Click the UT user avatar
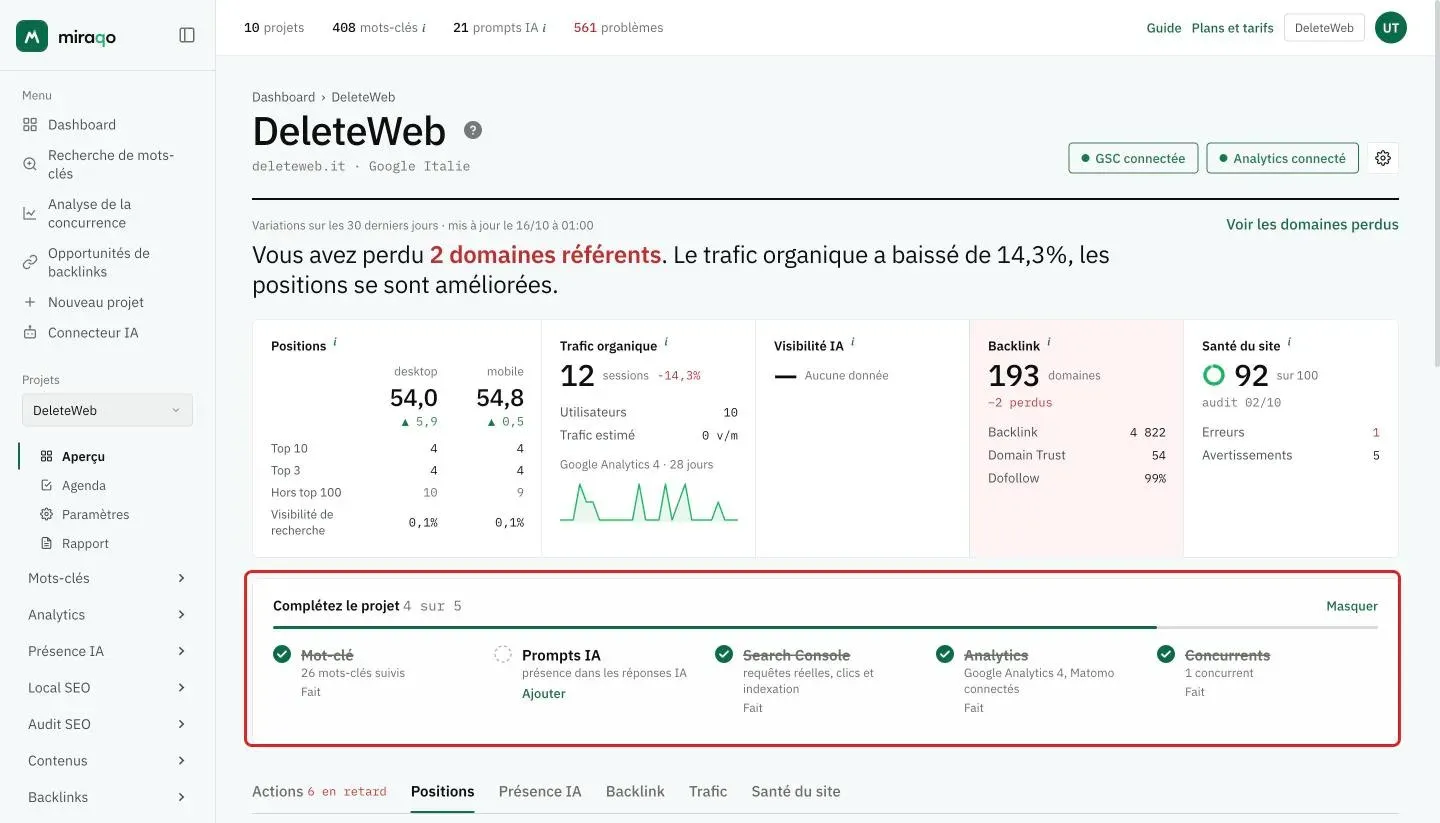Image resolution: width=1440 pixels, height=823 pixels. pos(1391,28)
